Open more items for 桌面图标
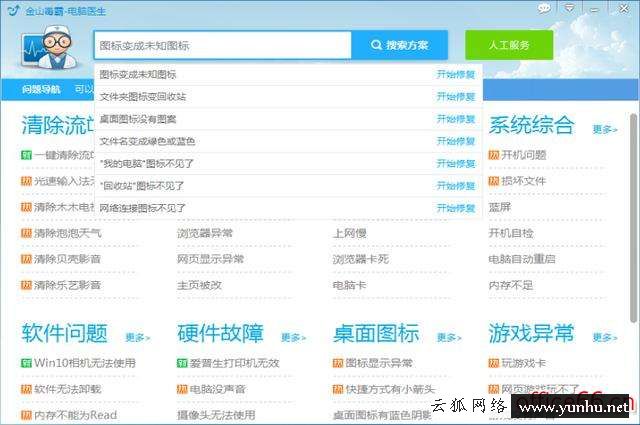 [449, 338]
